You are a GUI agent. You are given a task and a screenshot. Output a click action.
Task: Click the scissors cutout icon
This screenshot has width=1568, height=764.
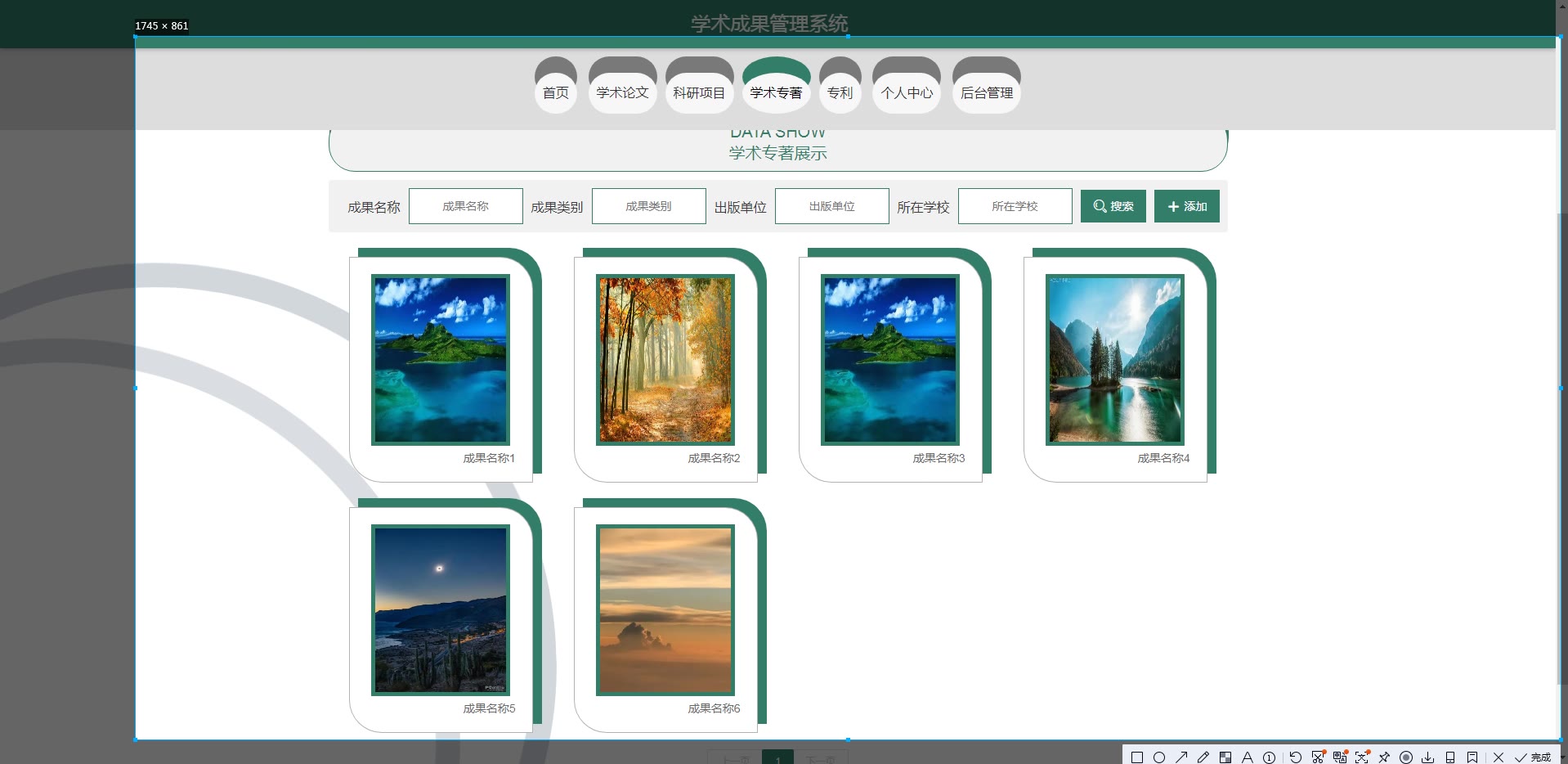1318,757
